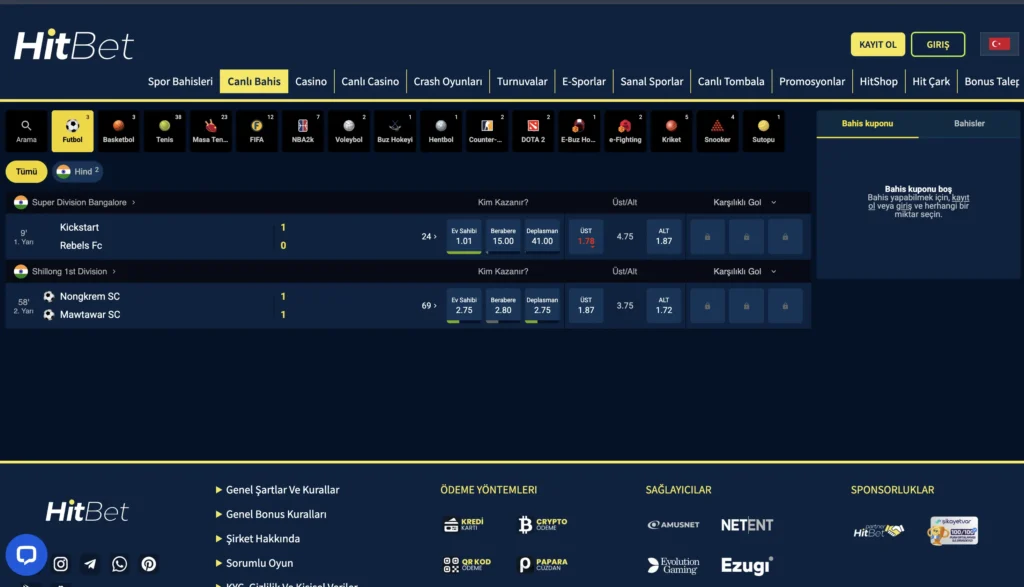The image size is (1024, 587).
Task: Select the Futbol sport icon
Action: point(72,131)
